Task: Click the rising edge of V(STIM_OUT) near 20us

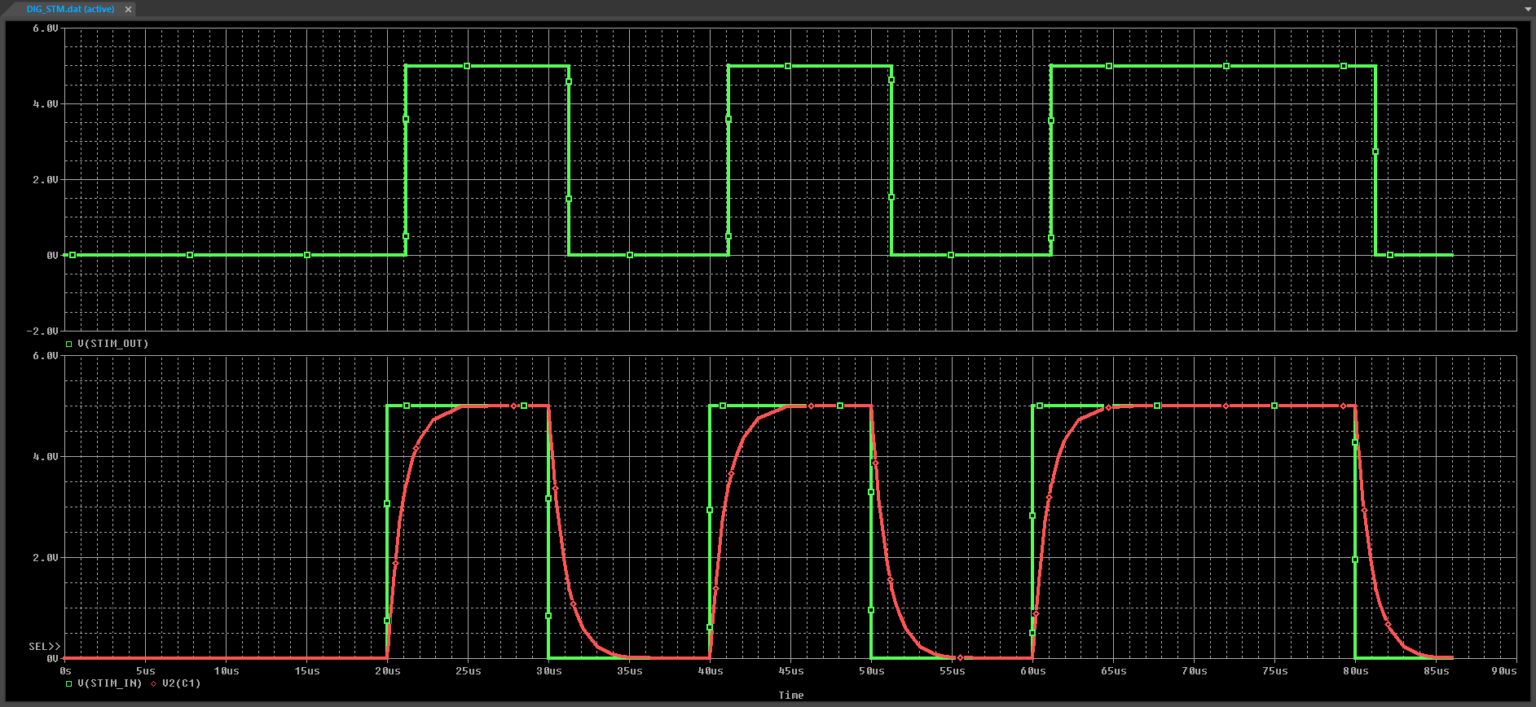Action: click(405, 160)
